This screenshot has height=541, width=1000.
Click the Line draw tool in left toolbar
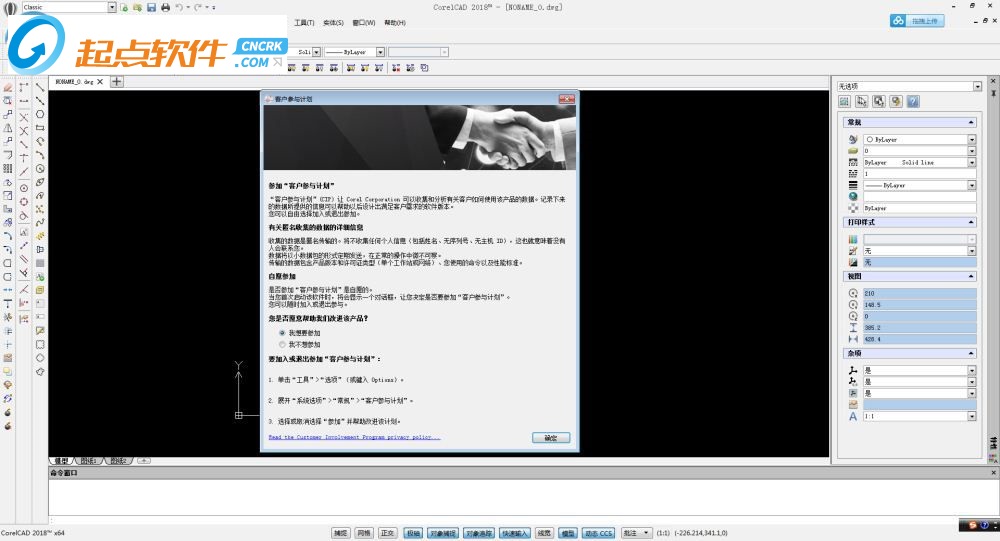(40, 87)
